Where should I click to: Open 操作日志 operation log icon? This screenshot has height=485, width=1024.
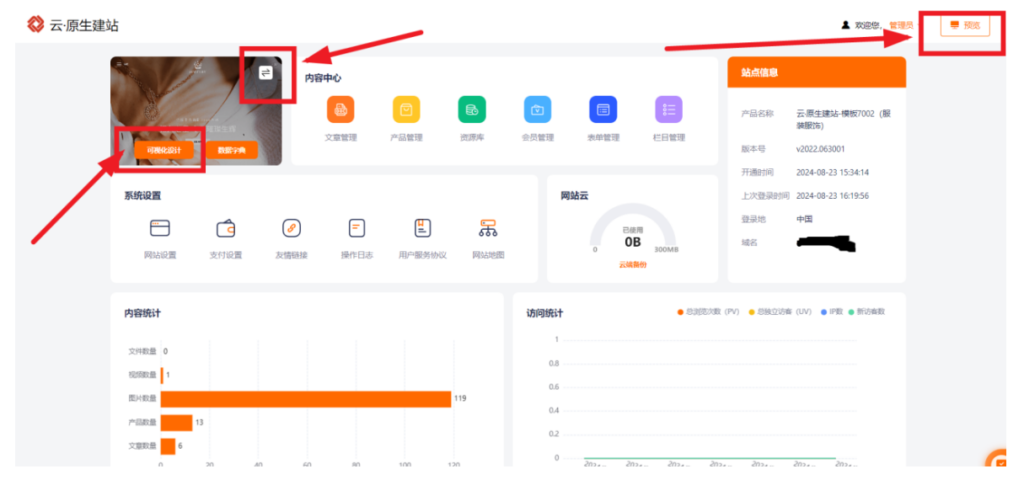point(357,228)
